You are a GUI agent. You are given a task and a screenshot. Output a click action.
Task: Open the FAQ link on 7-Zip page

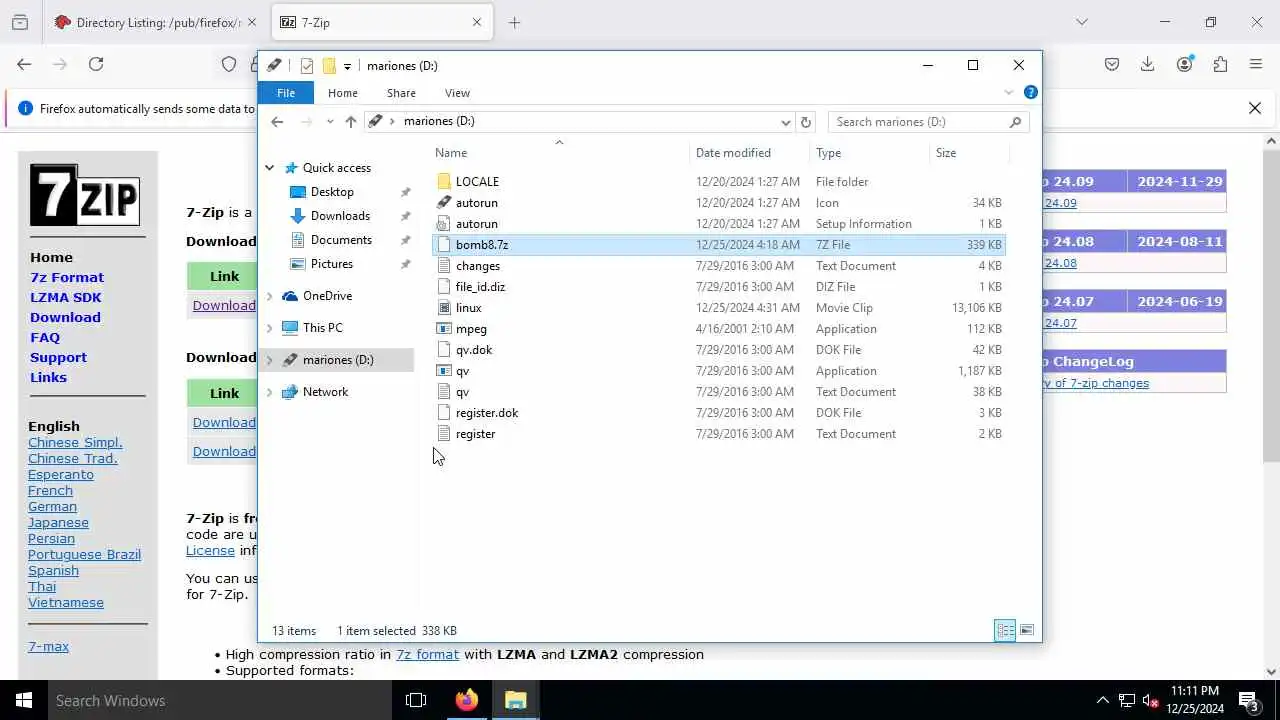tap(45, 337)
